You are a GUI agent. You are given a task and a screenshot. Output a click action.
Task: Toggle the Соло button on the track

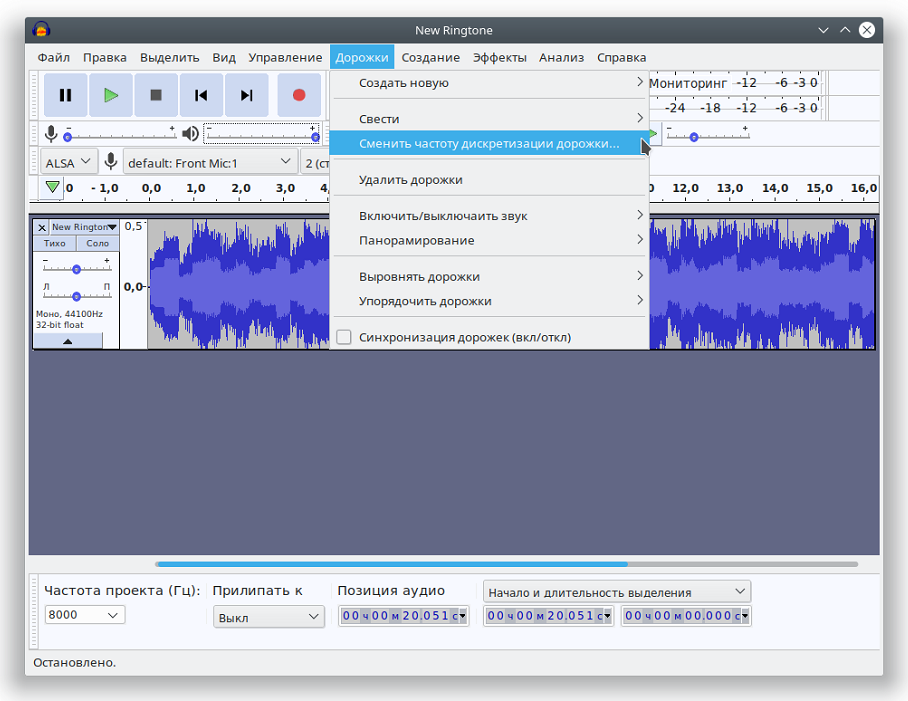97,244
